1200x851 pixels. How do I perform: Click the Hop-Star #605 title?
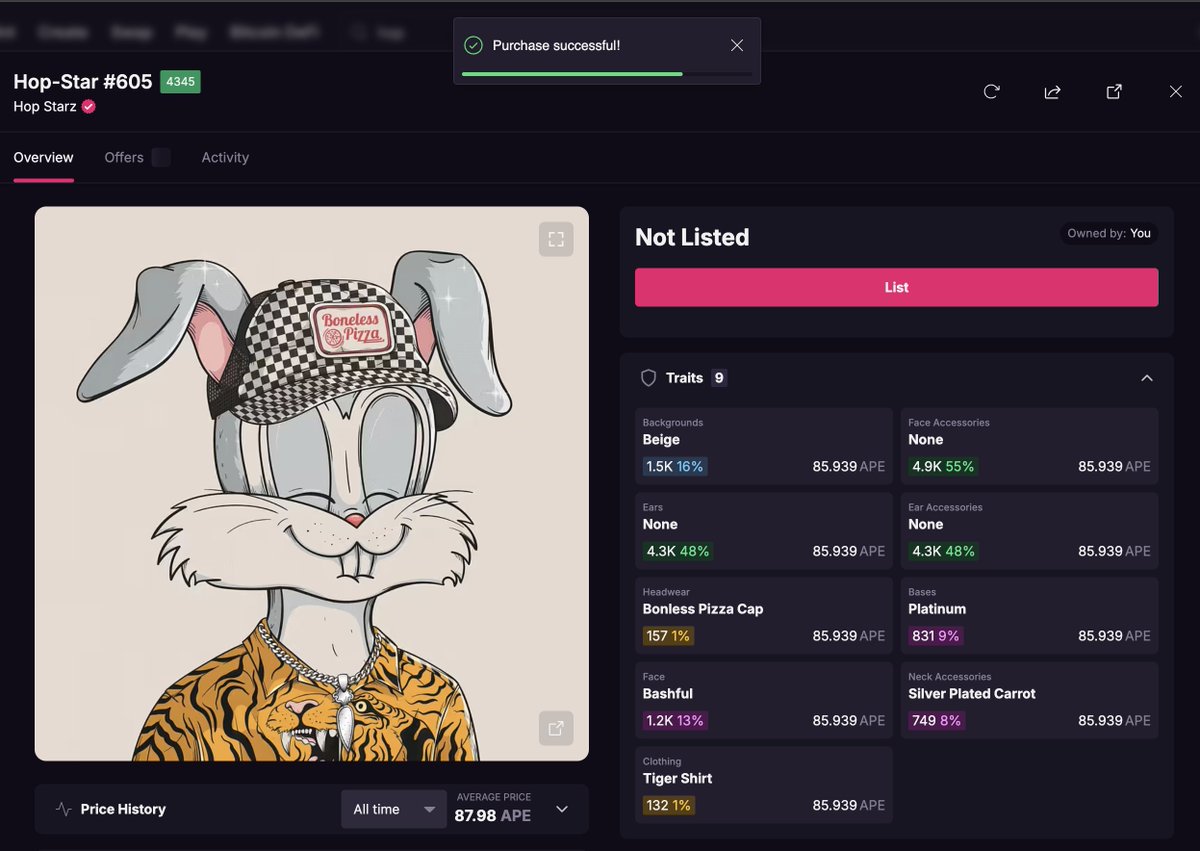click(82, 82)
